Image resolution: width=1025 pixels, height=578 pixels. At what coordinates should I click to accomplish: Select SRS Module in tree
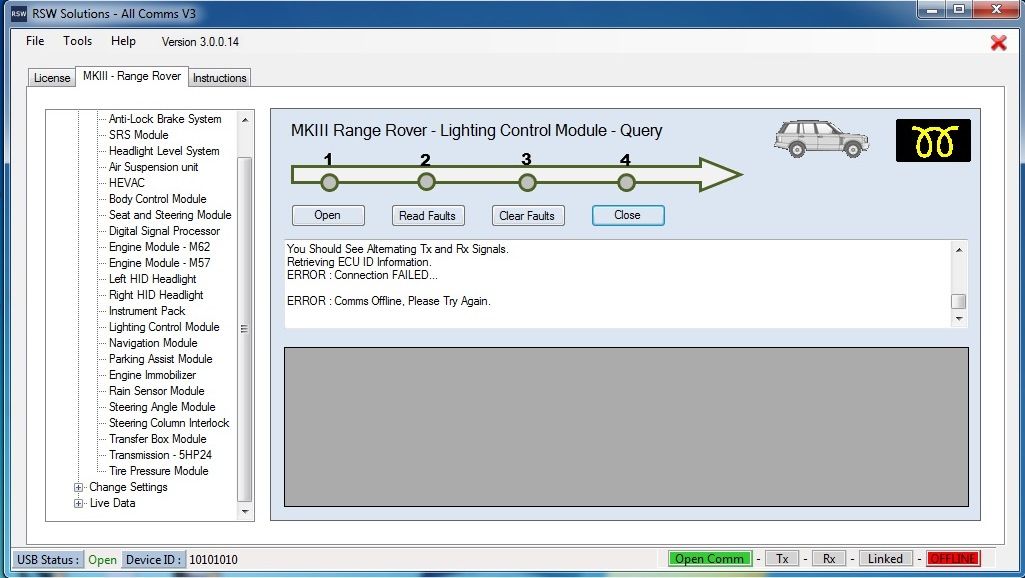(x=139, y=135)
